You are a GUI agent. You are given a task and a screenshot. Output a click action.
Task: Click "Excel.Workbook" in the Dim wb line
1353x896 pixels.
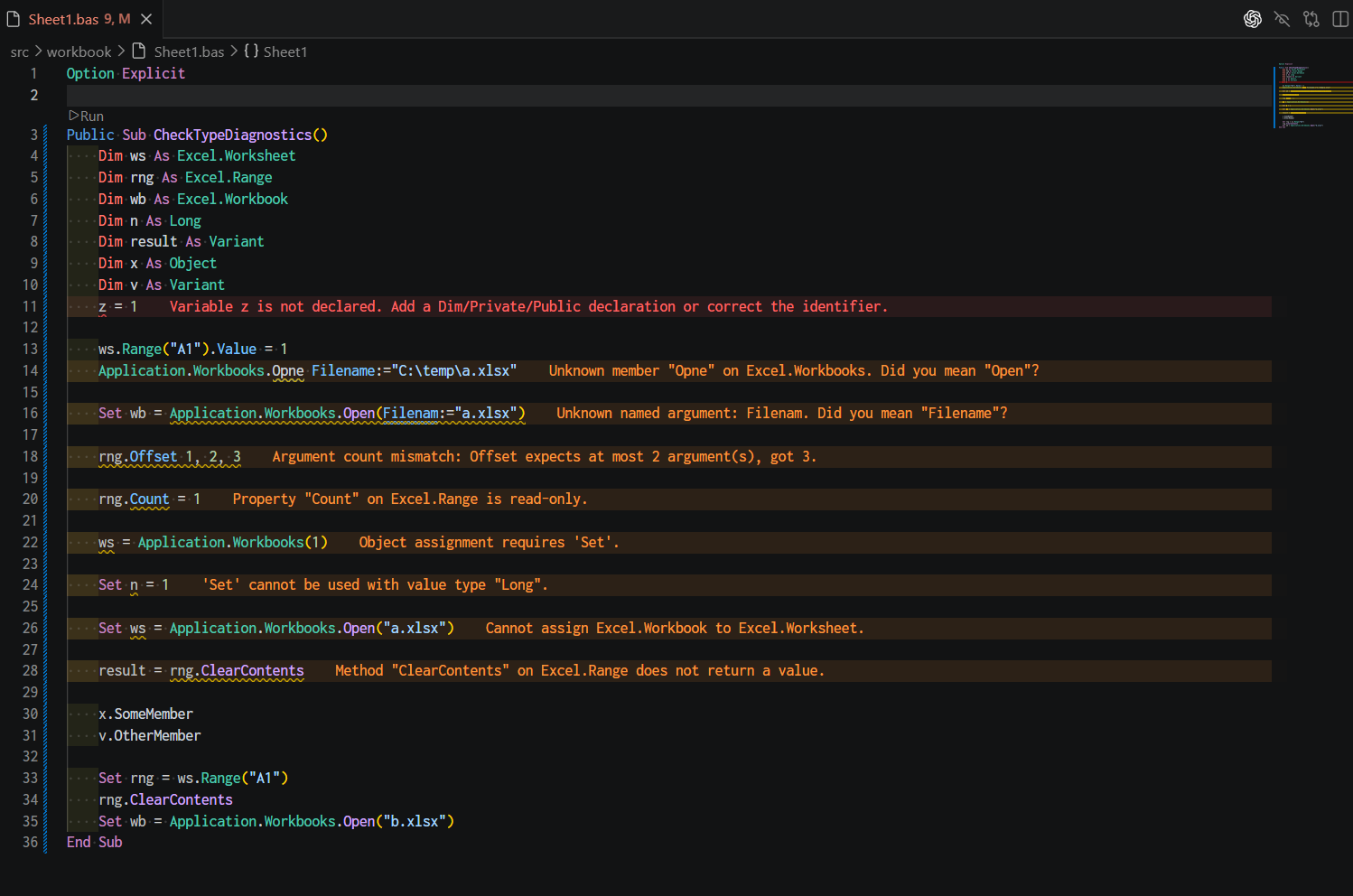[x=232, y=200]
